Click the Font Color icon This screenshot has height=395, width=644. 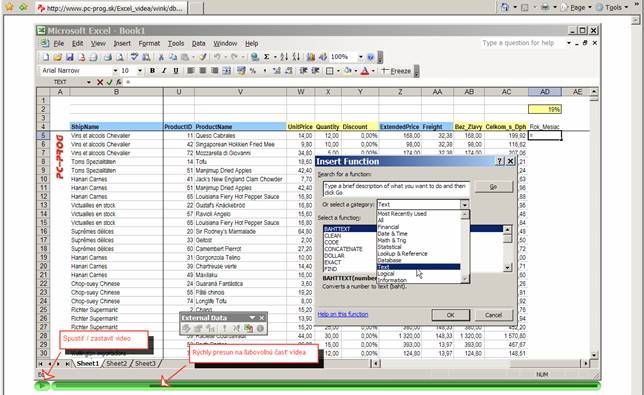(364, 71)
